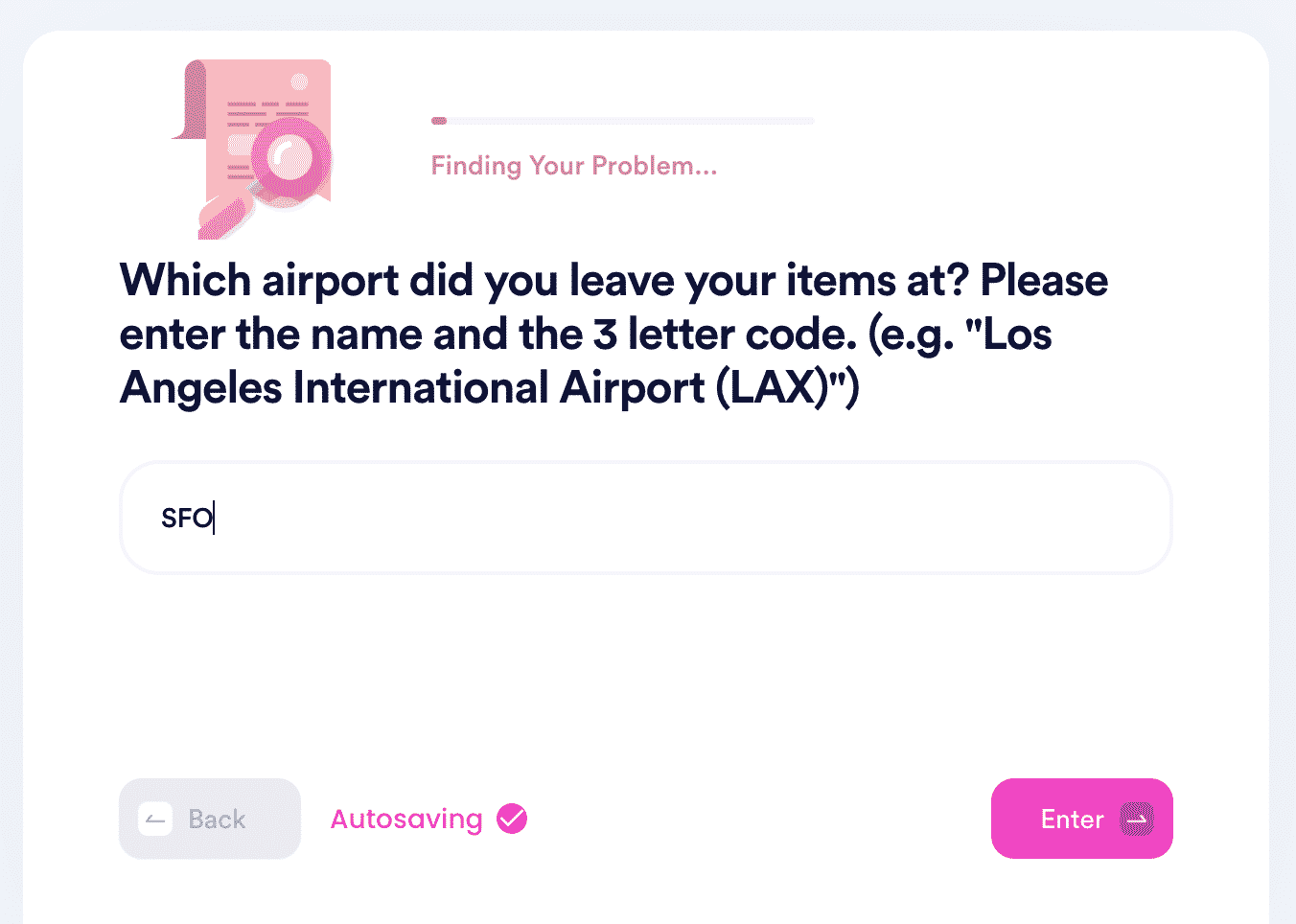Click the filled pink progress bar segment
The image size is (1296, 924).
[439, 121]
